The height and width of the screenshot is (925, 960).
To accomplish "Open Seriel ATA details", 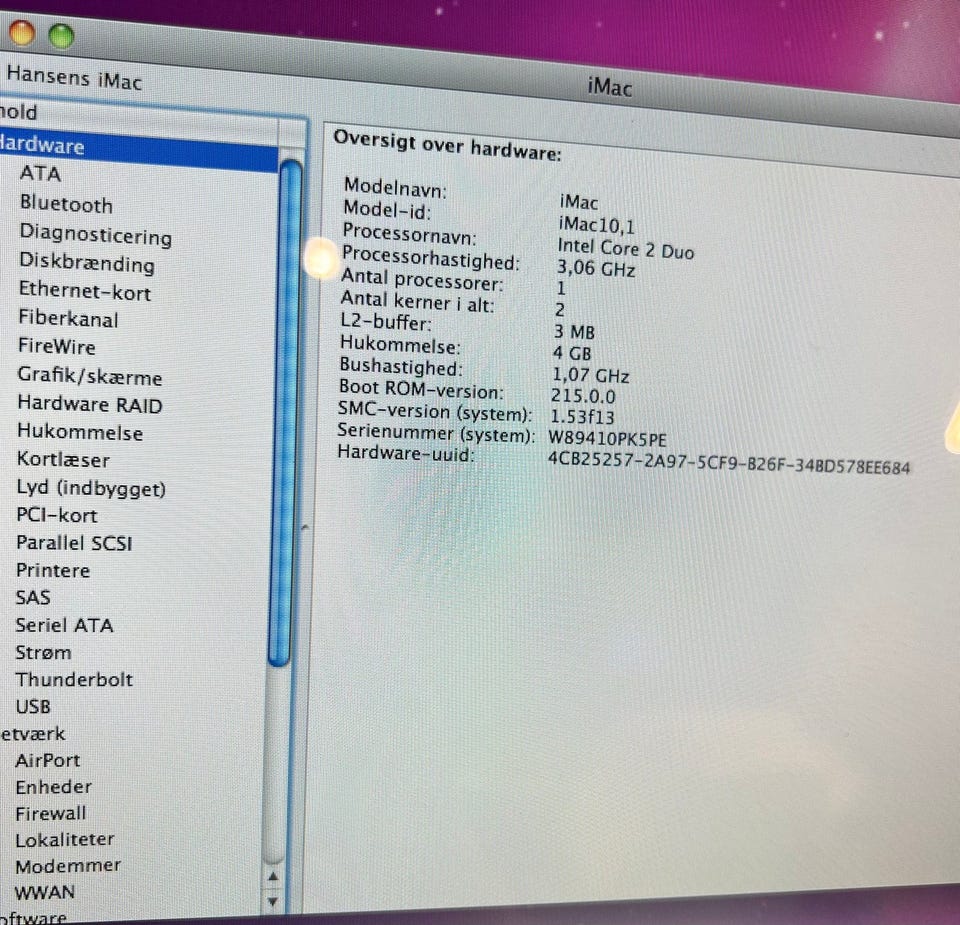I will pyautogui.click(x=64, y=625).
